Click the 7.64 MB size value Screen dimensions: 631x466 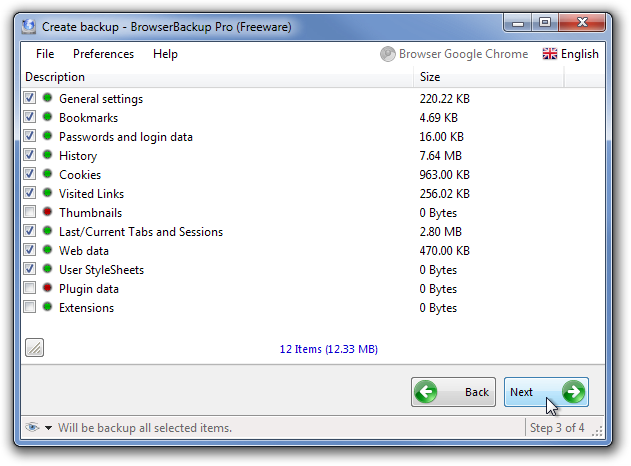click(x=441, y=156)
